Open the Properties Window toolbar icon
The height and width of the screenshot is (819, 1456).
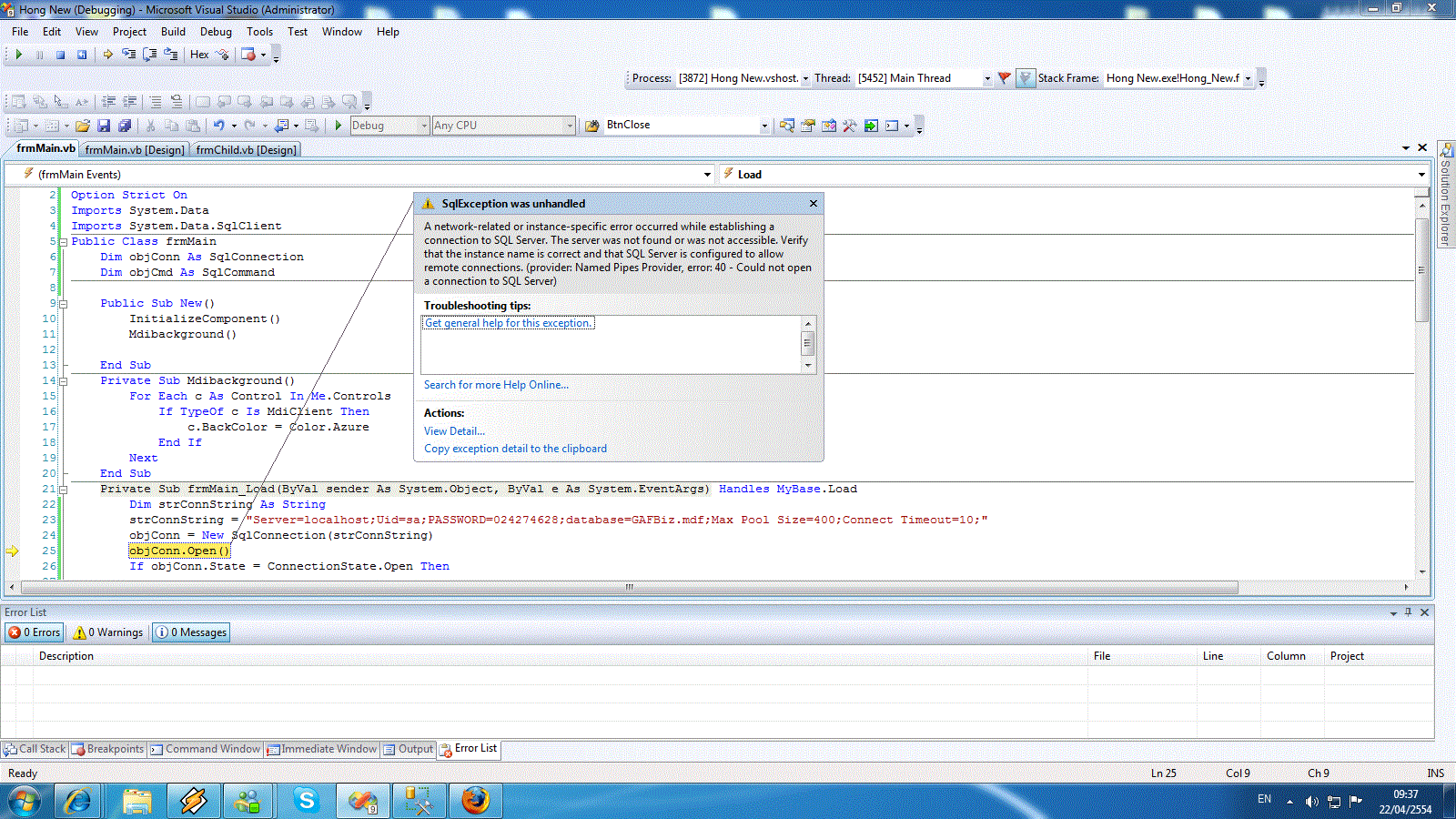click(x=807, y=126)
